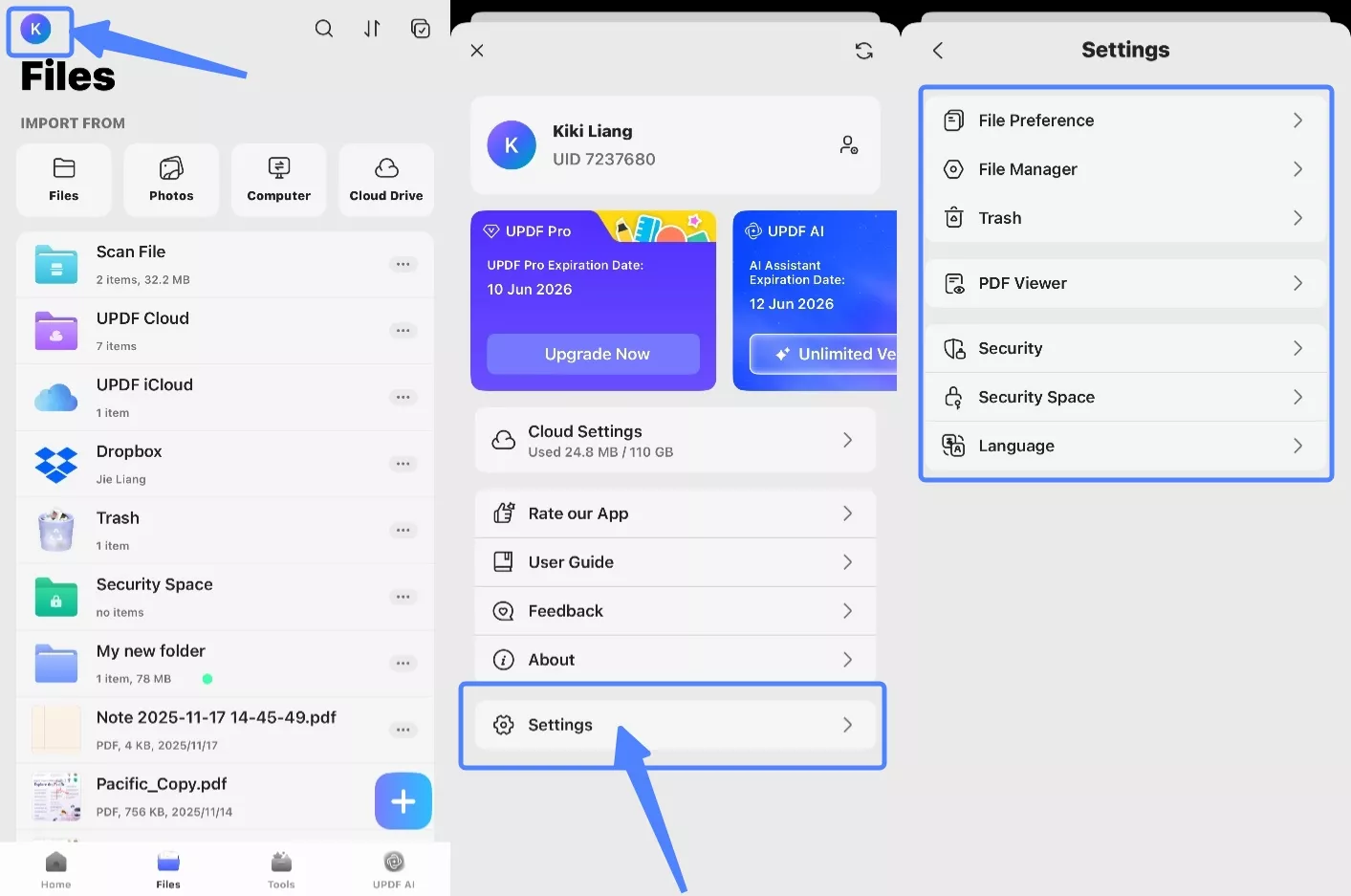Import from Photos source
Viewport: 1351px width, 896px height.
pos(171,180)
